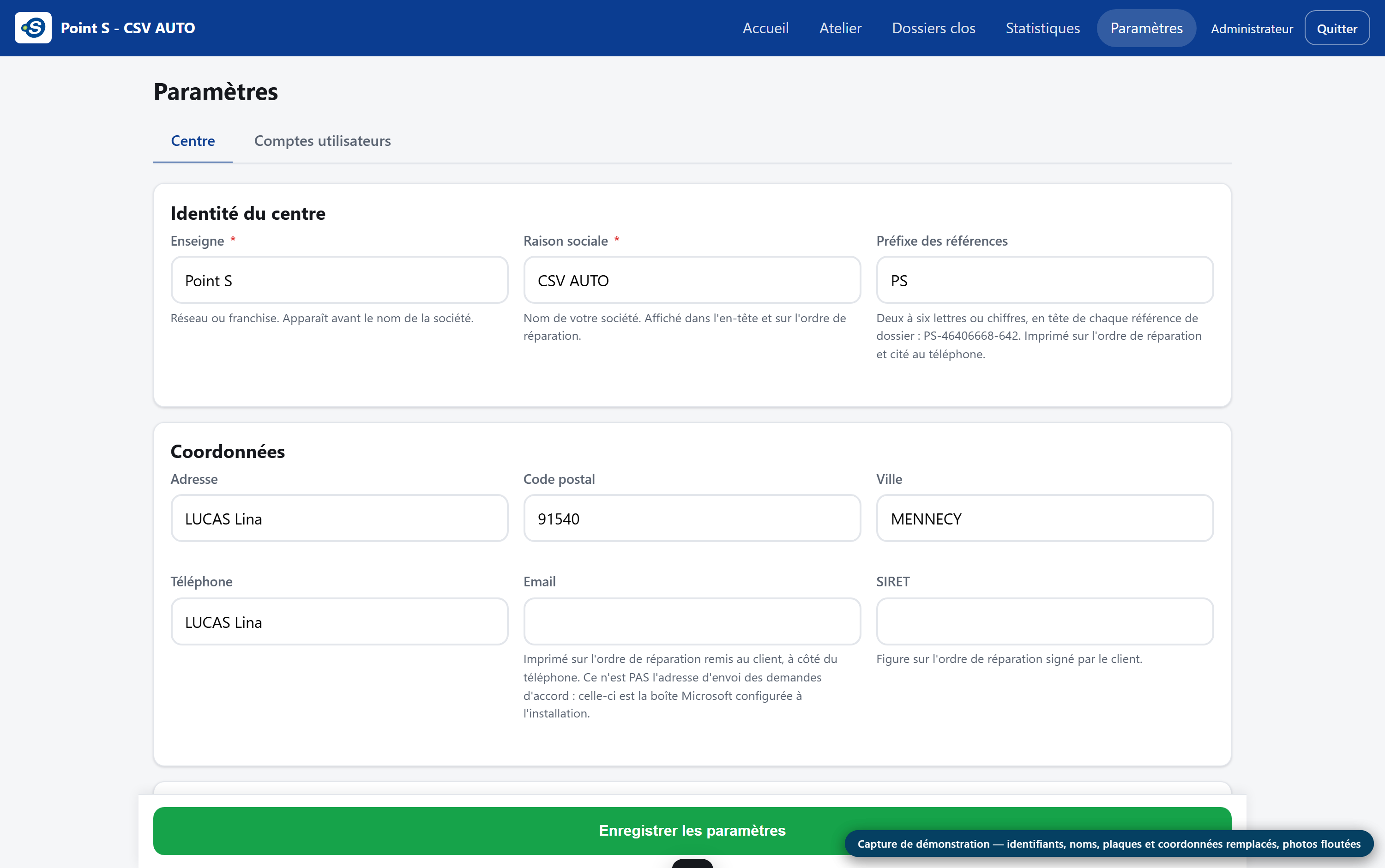The image size is (1385, 868).
Task: Focus the Enseigne field containing Point S
Action: click(x=339, y=280)
